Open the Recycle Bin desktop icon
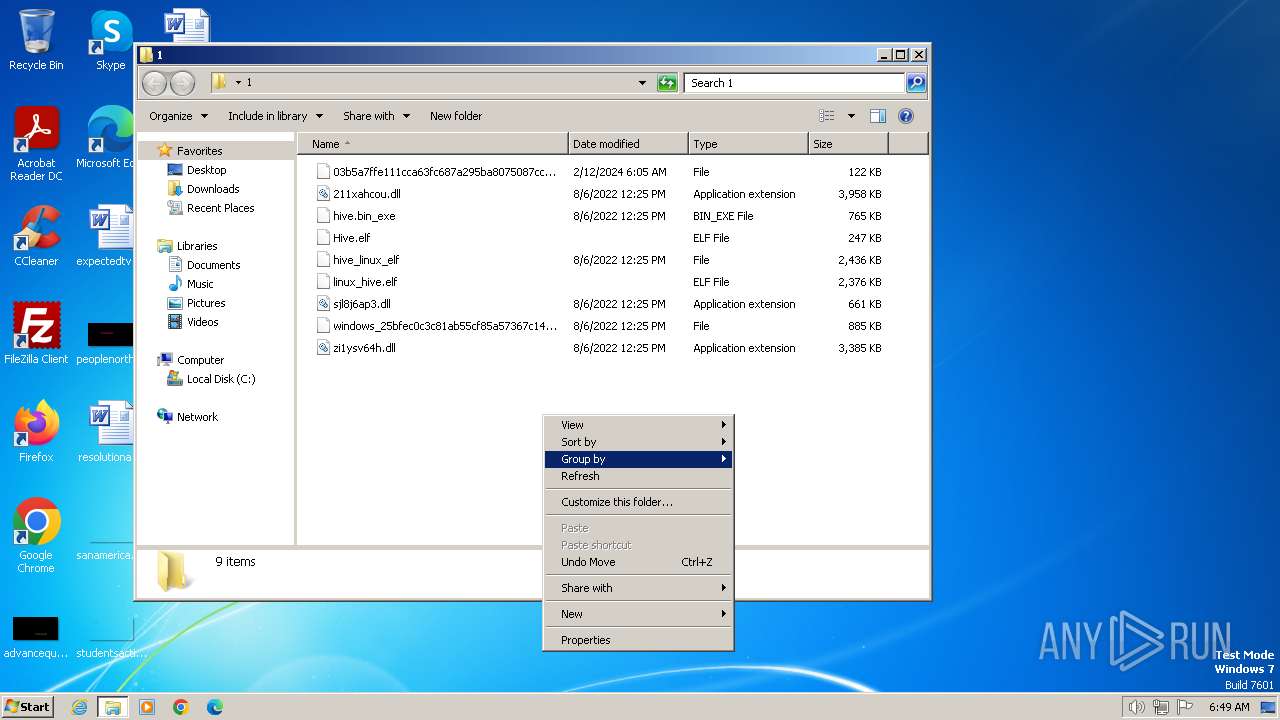 (36, 40)
